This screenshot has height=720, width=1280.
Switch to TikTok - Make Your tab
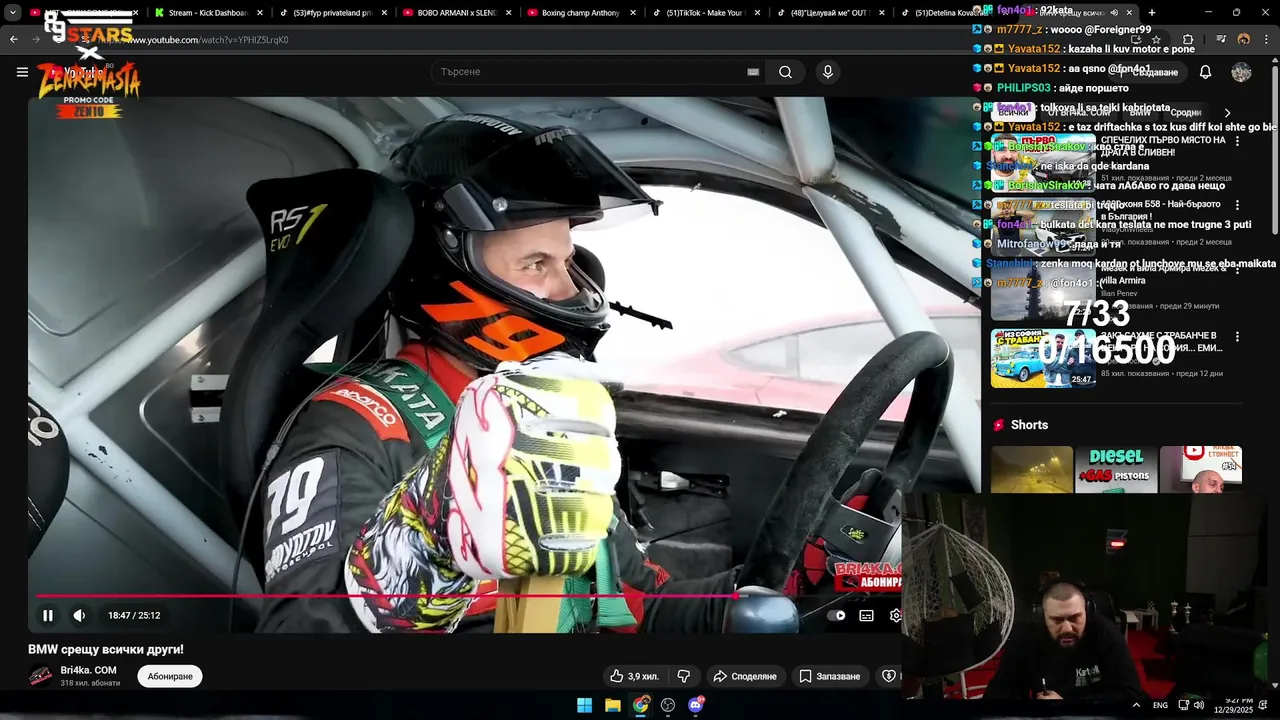[x=705, y=13]
